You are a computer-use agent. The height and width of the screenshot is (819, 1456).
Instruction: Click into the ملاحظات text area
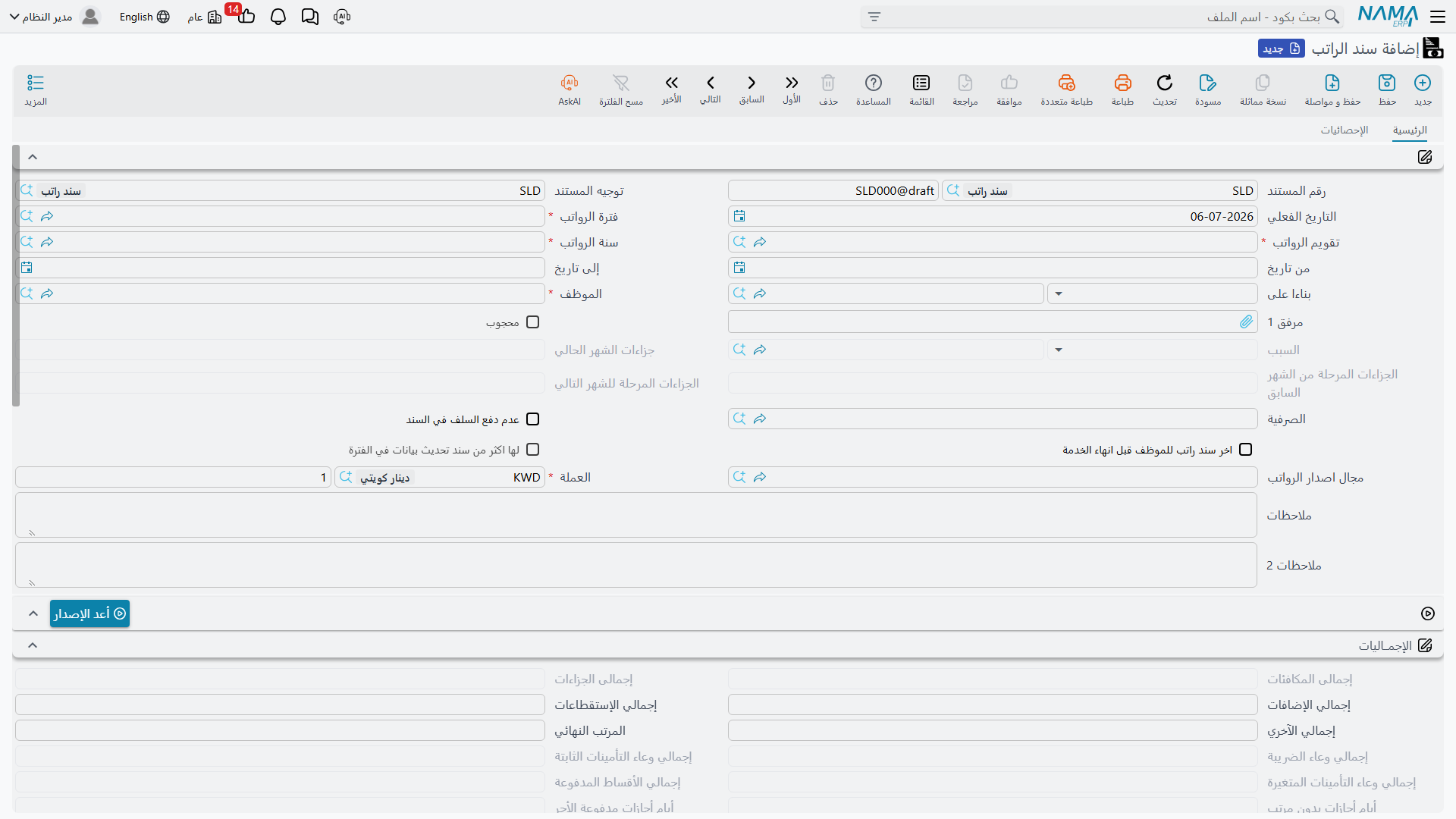click(635, 515)
